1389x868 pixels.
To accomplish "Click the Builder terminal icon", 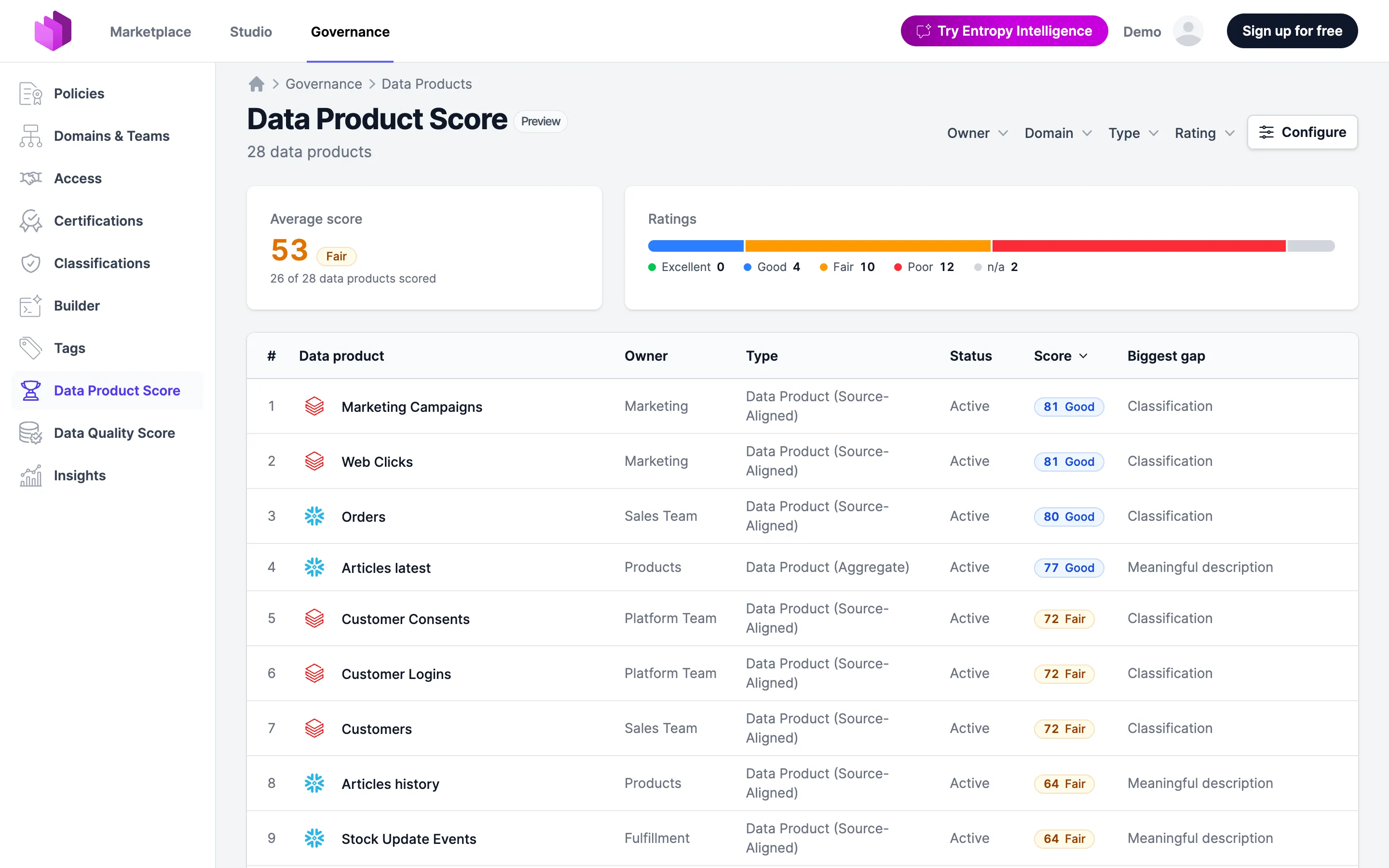I will [x=30, y=306].
